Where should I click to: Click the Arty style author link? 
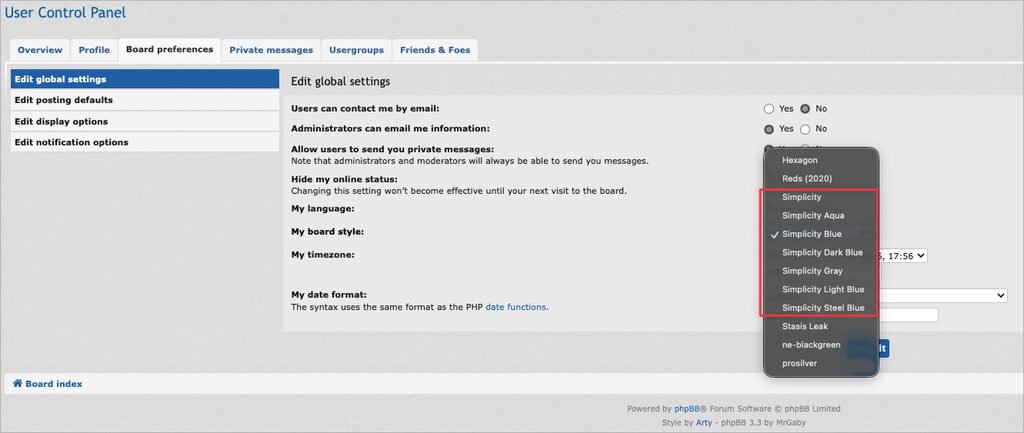tap(706, 423)
